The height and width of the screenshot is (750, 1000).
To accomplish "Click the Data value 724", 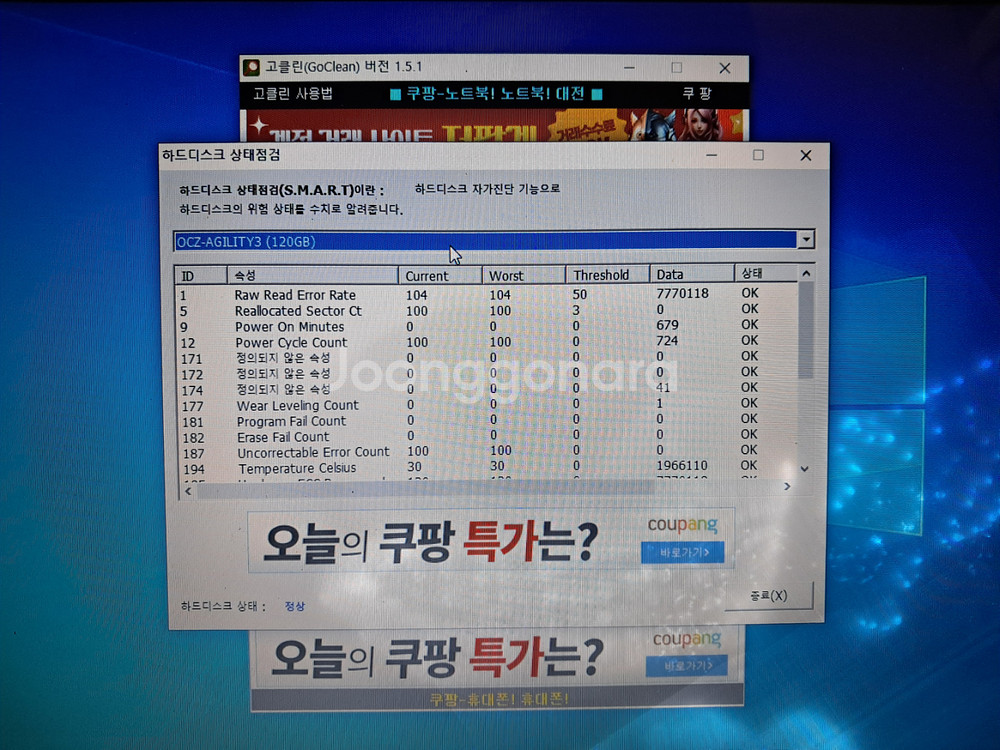I will pos(667,341).
